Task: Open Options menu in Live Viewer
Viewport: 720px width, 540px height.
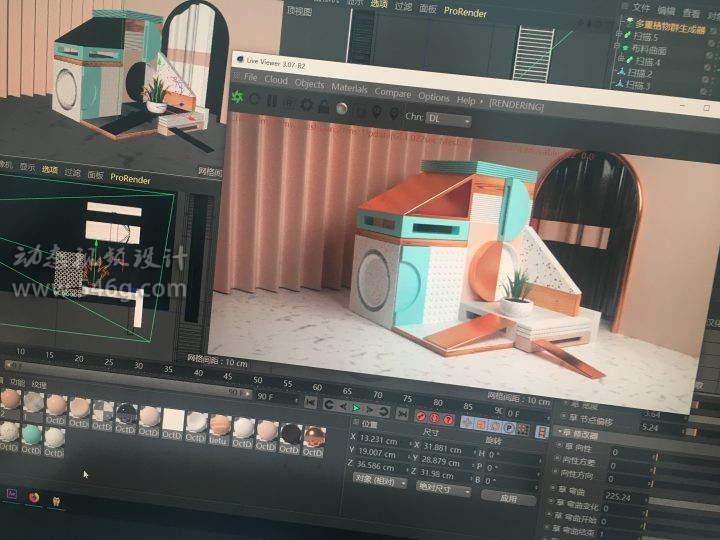Action: tap(433, 97)
